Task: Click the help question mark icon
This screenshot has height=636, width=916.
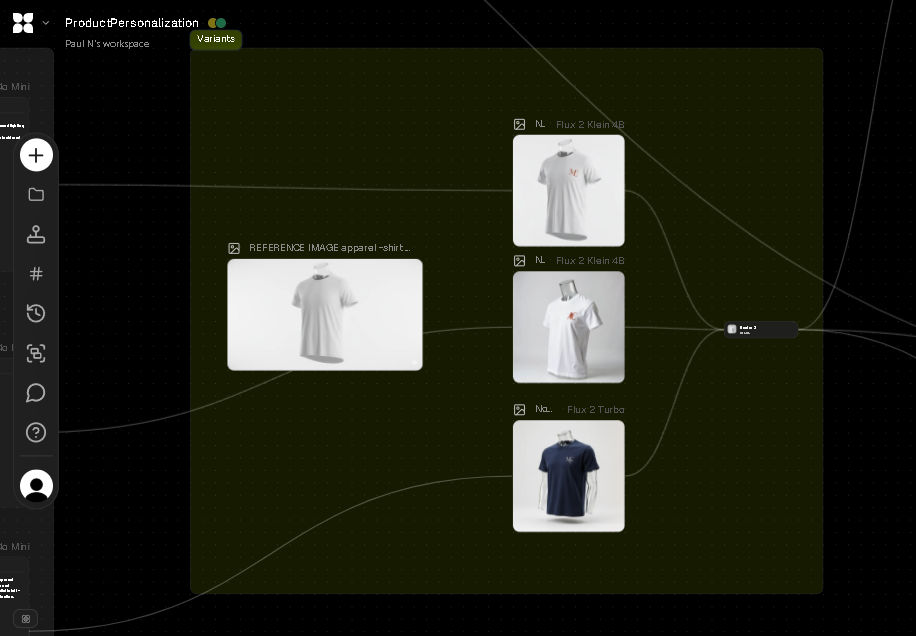Action: 36,433
